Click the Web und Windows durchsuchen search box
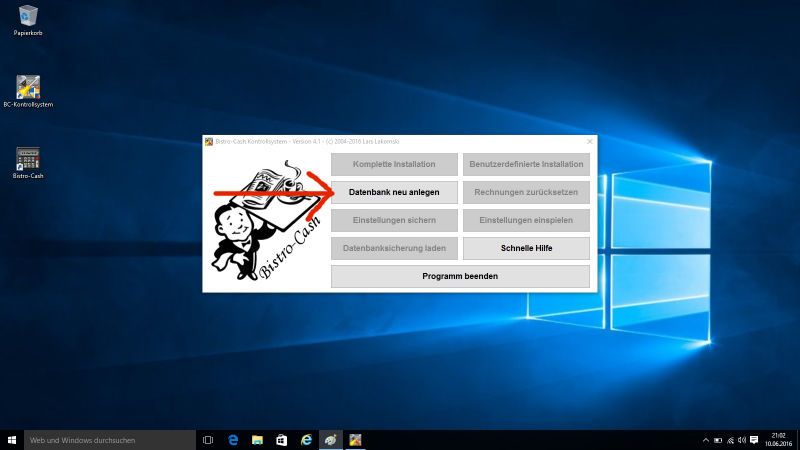Screen dimensions: 800x450 point(110,440)
